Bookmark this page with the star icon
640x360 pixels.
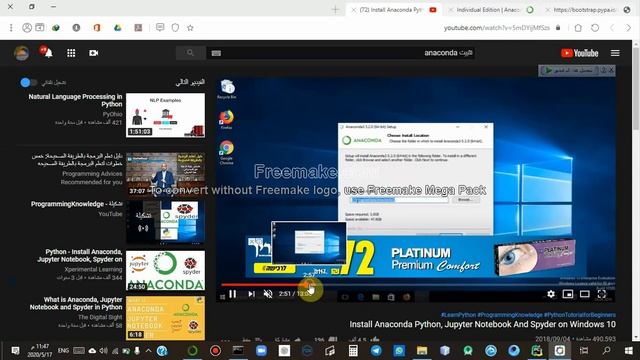pos(190,28)
